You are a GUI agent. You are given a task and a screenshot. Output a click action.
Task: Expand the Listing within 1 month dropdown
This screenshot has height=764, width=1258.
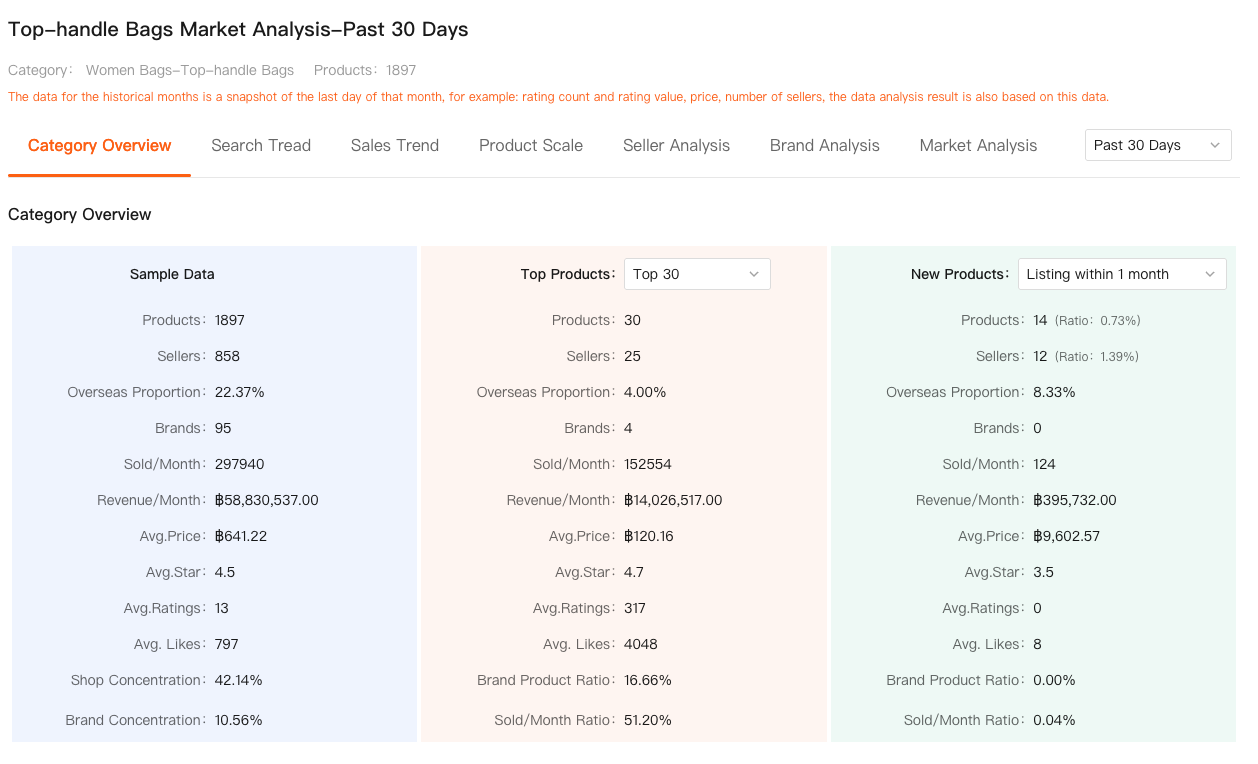(1121, 274)
